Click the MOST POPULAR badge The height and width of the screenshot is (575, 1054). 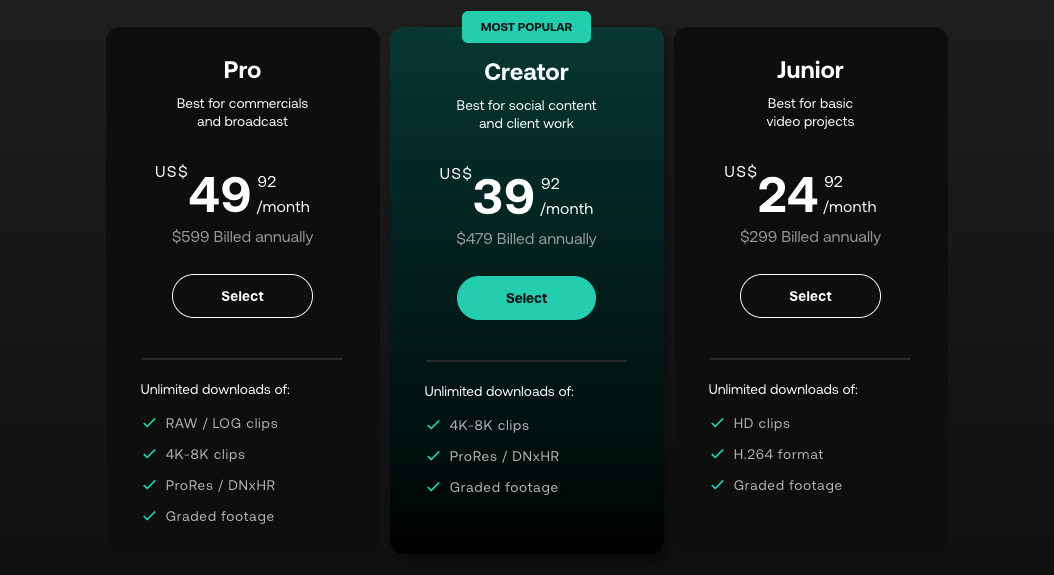(x=526, y=27)
